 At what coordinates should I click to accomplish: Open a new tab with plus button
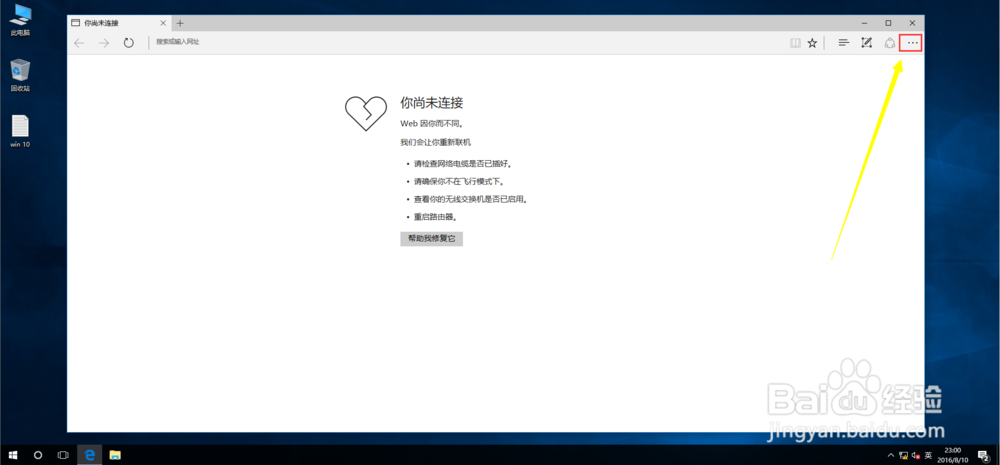(180, 23)
